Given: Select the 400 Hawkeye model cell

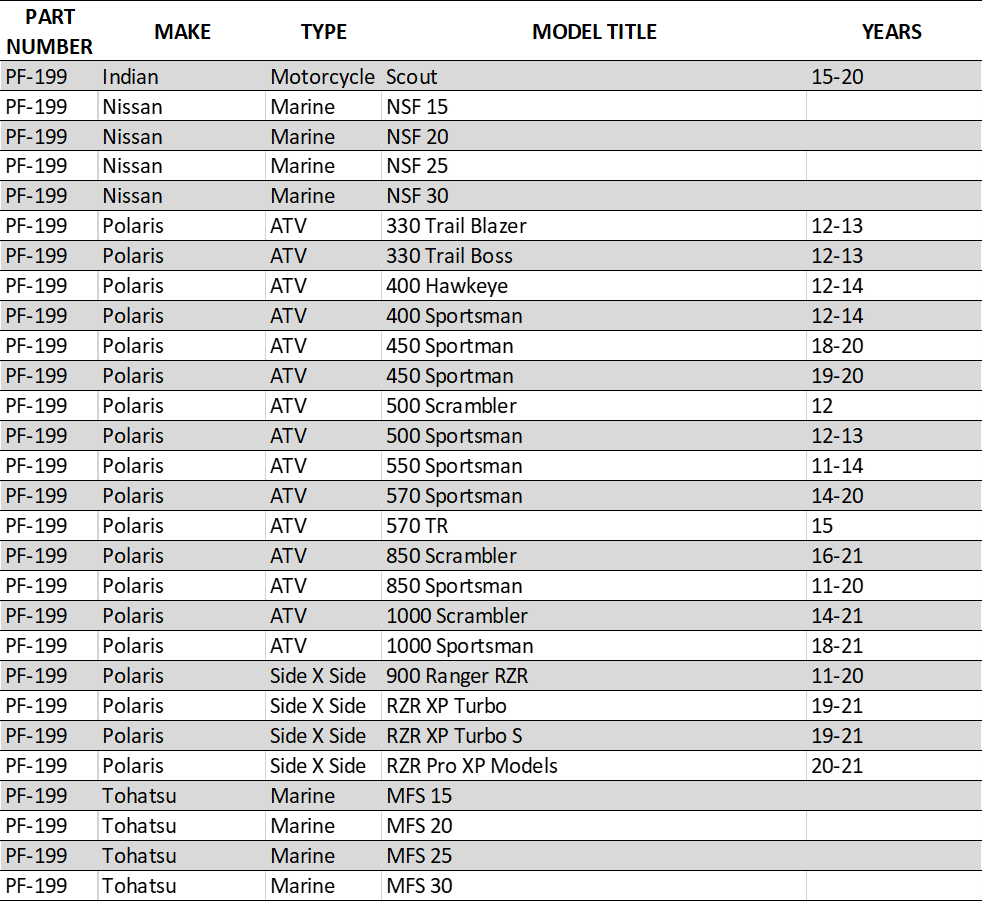Looking at the screenshot, I should click(594, 286).
